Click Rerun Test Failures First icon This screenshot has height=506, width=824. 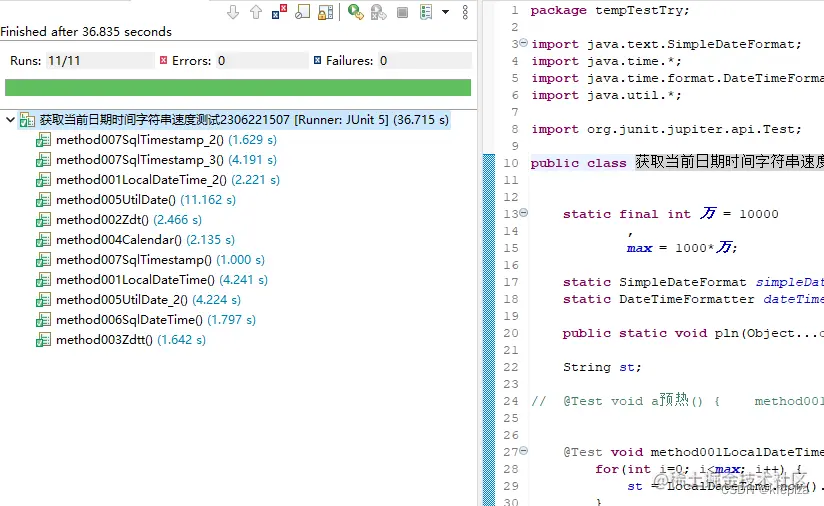point(378,12)
